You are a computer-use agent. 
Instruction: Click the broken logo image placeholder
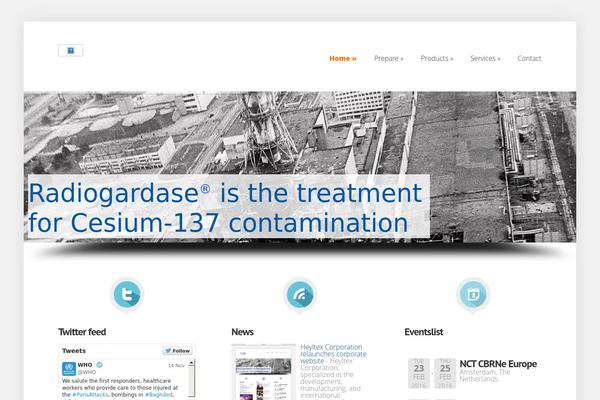tap(70, 51)
